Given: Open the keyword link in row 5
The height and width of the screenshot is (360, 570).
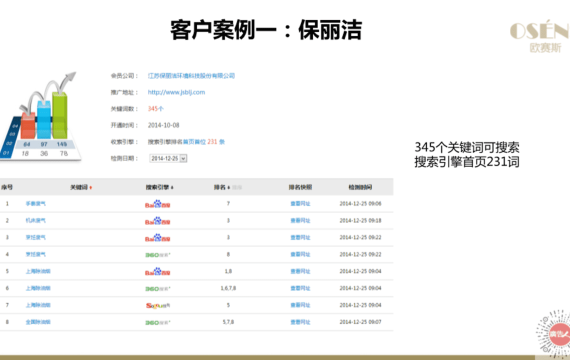Looking at the screenshot, I should tap(38, 271).
